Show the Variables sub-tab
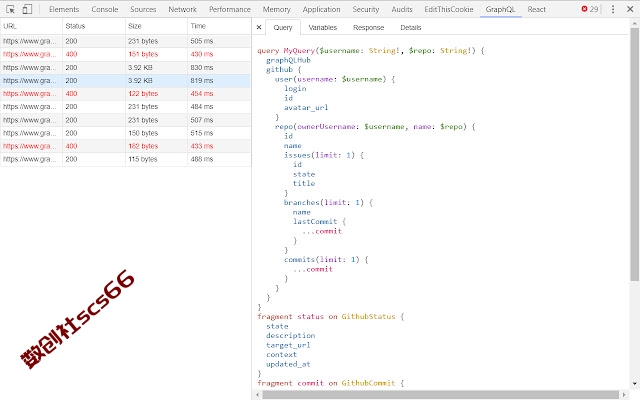This screenshot has width=640, height=400. (322, 27)
